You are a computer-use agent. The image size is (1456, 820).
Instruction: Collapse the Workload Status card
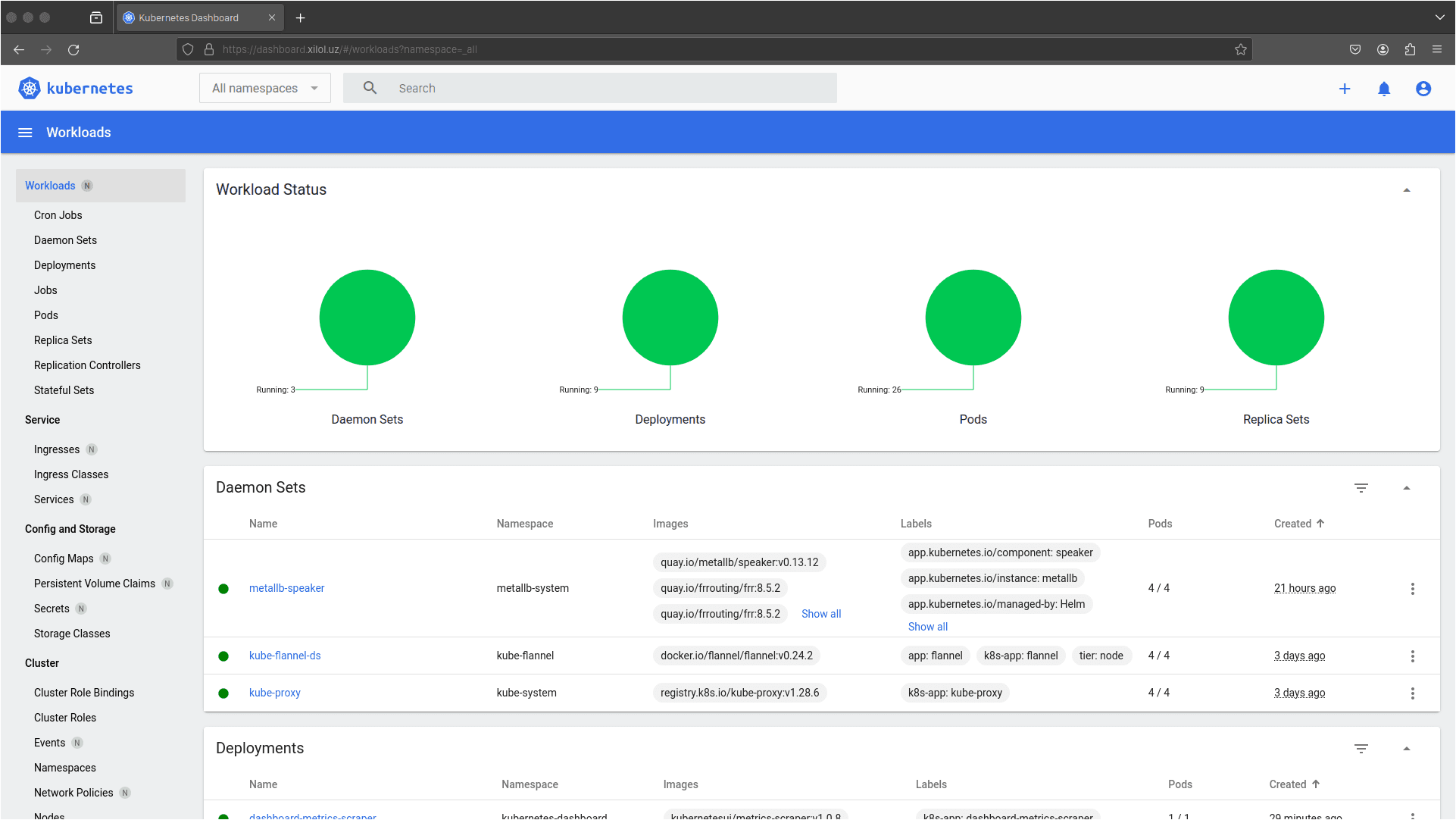pyautogui.click(x=1407, y=190)
